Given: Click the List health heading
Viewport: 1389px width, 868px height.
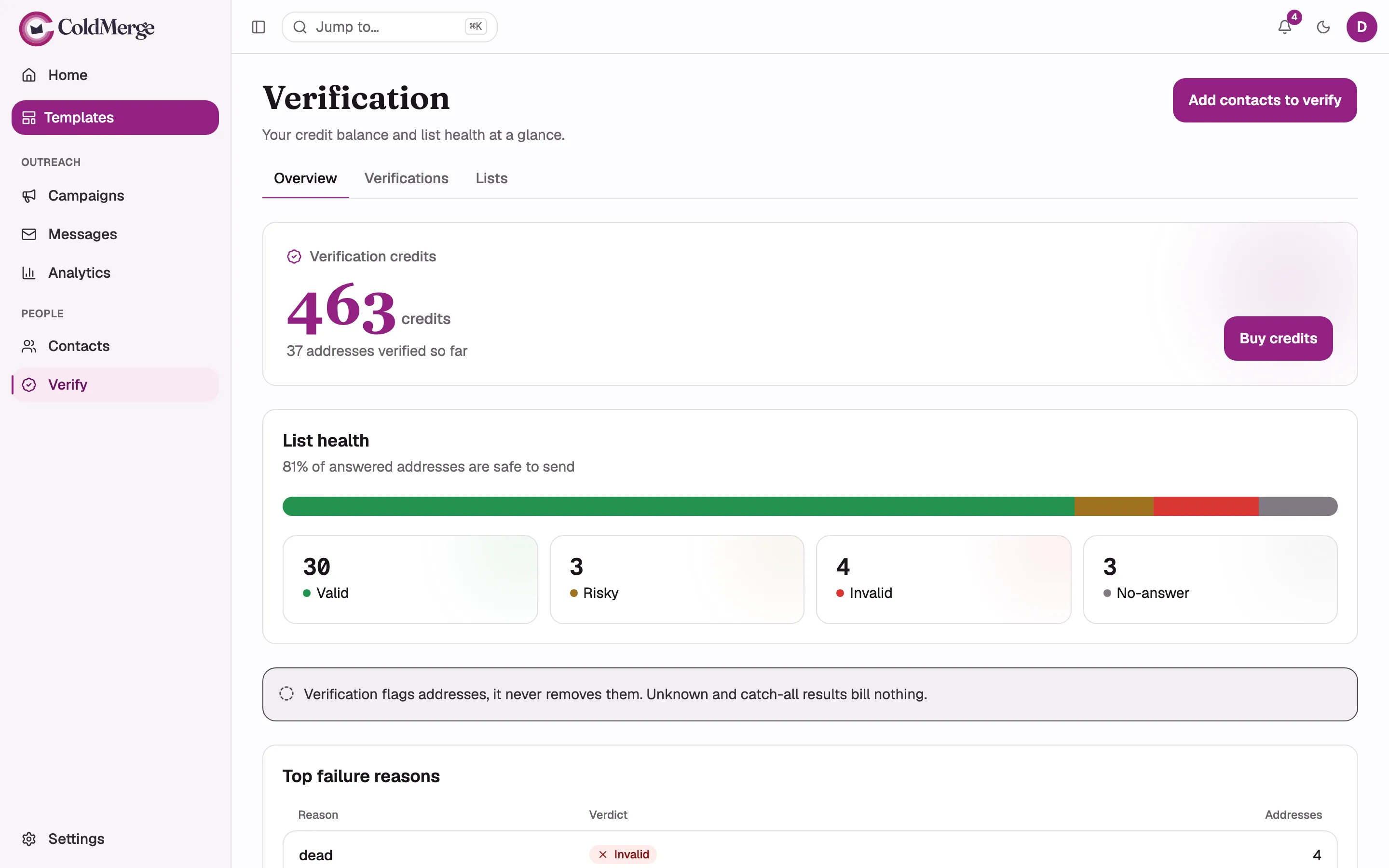Looking at the screenshot, I should pos(326,441).
